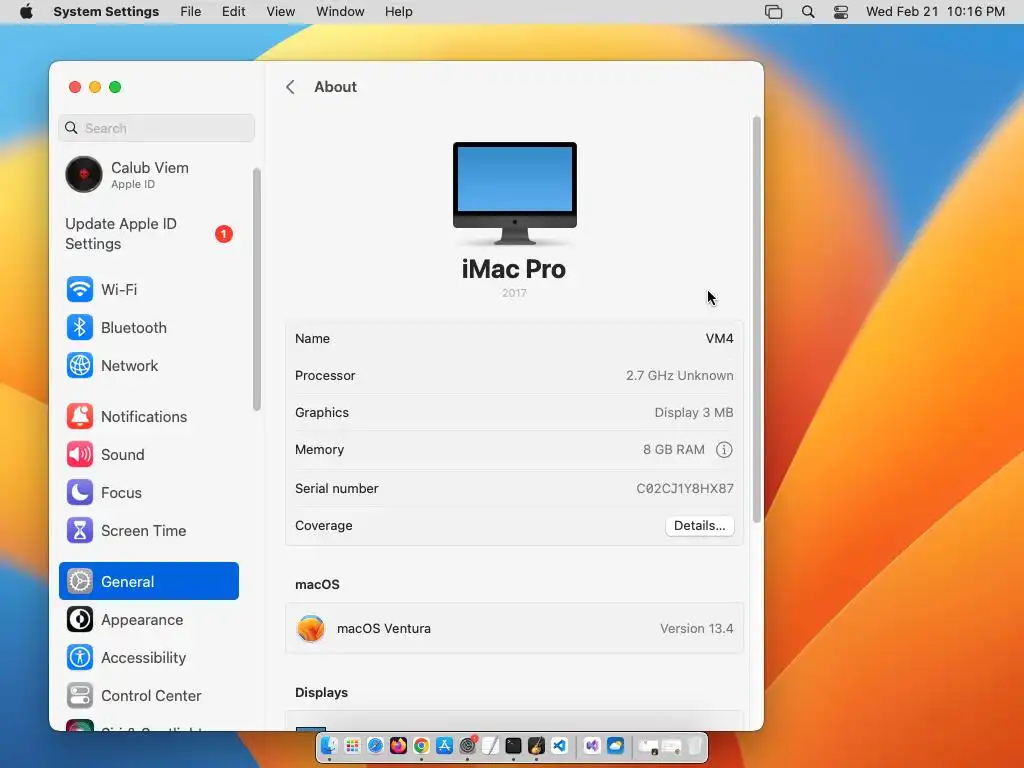The height and width of the screenshot is (768, 1024).
Task: Click the settings Search field
Action: pyautogui.click(x=157, y=128)
